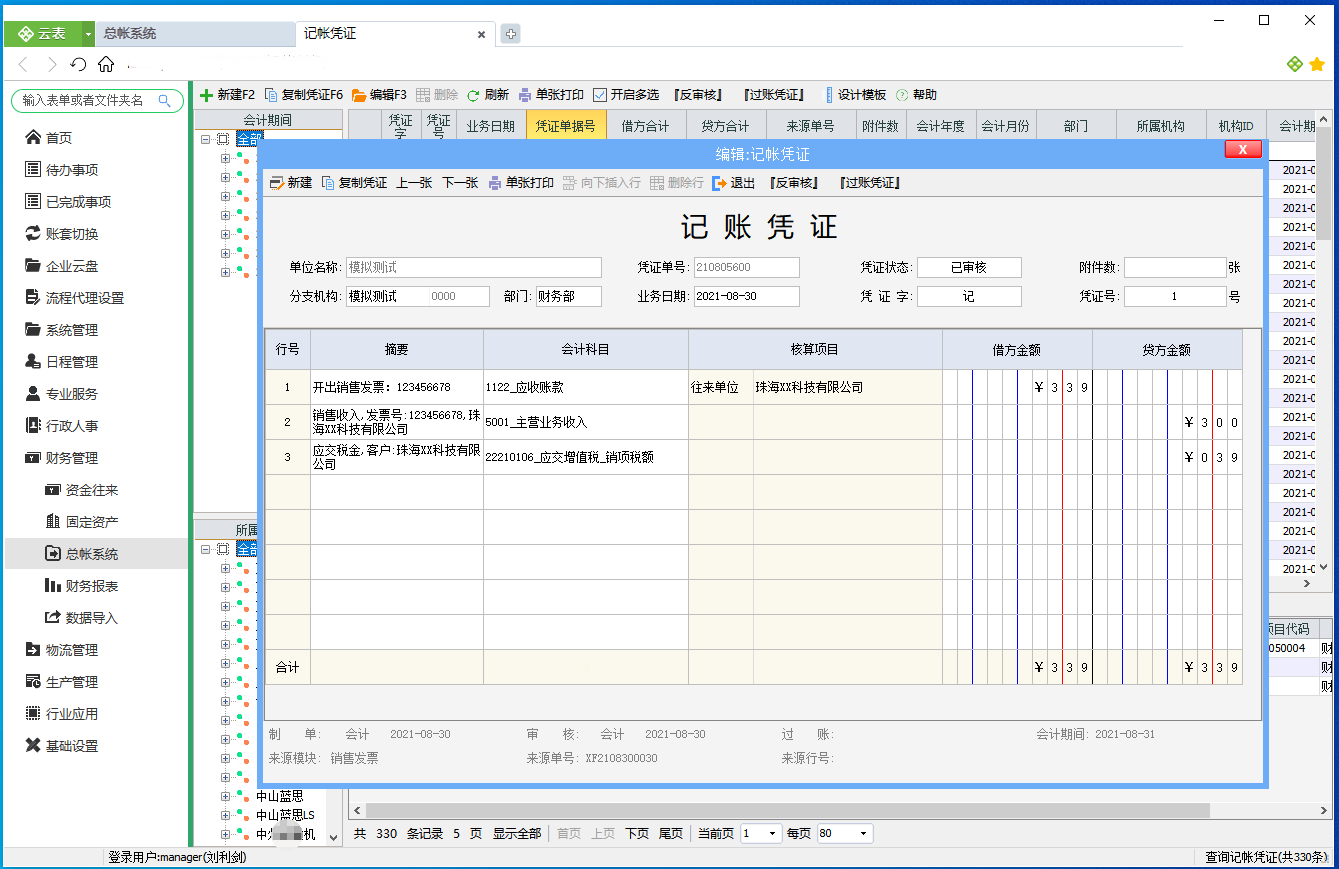
Task: Click 显示全部 in pagination bar
Action: (517, 833)
